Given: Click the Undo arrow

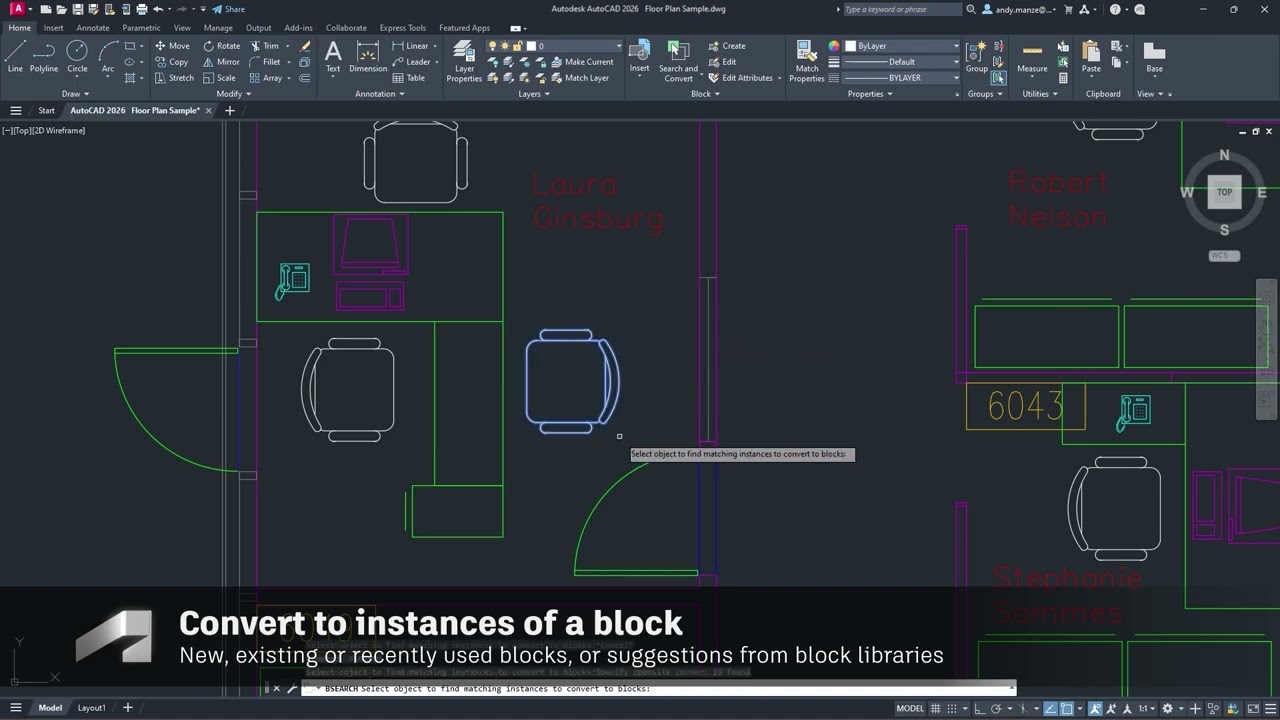Looking at the screenshot, I should (x=157, y=9).
